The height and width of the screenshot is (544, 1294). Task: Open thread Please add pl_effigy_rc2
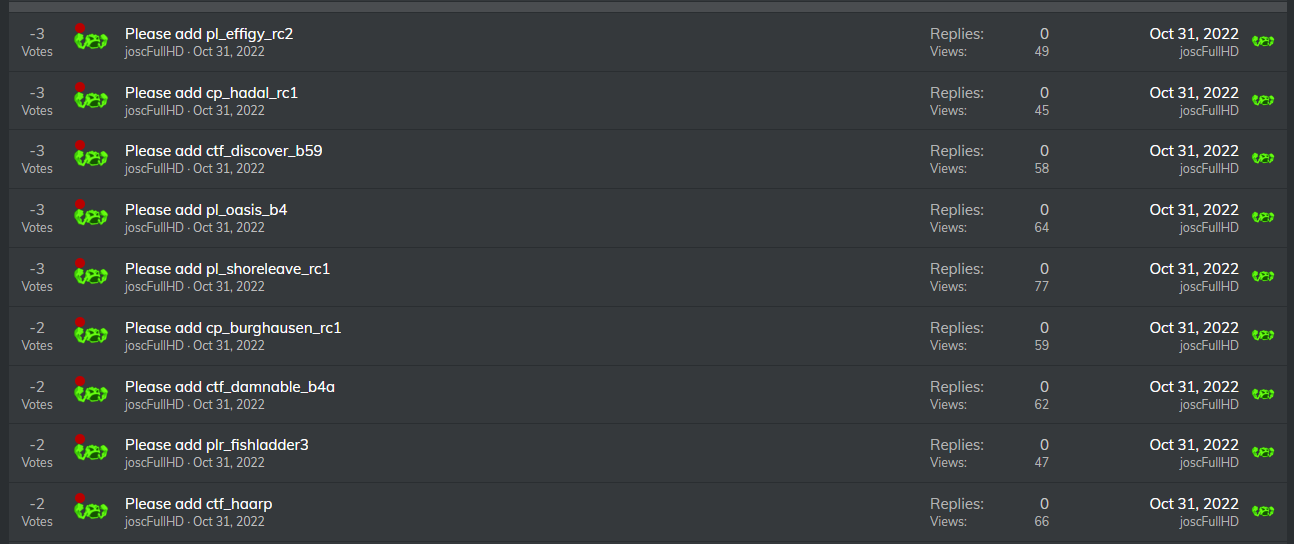coord(209,34)
